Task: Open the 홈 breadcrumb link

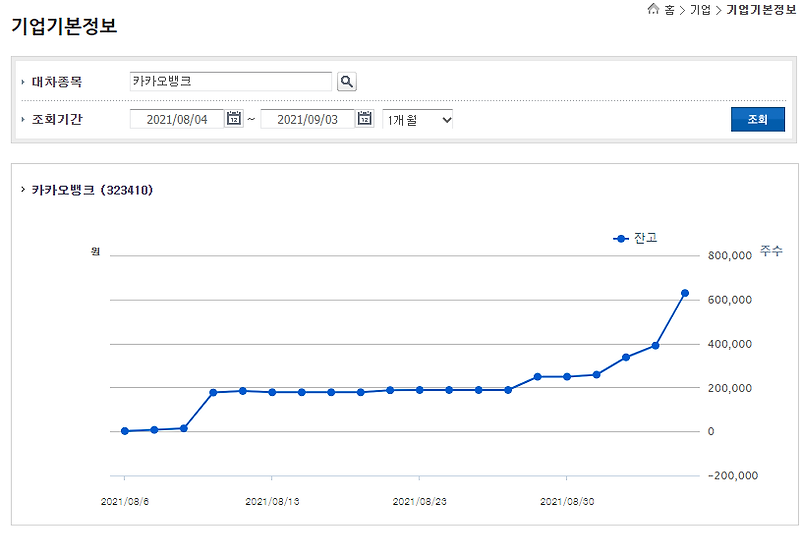Action: pyautogui.click(x=669, y=10)
